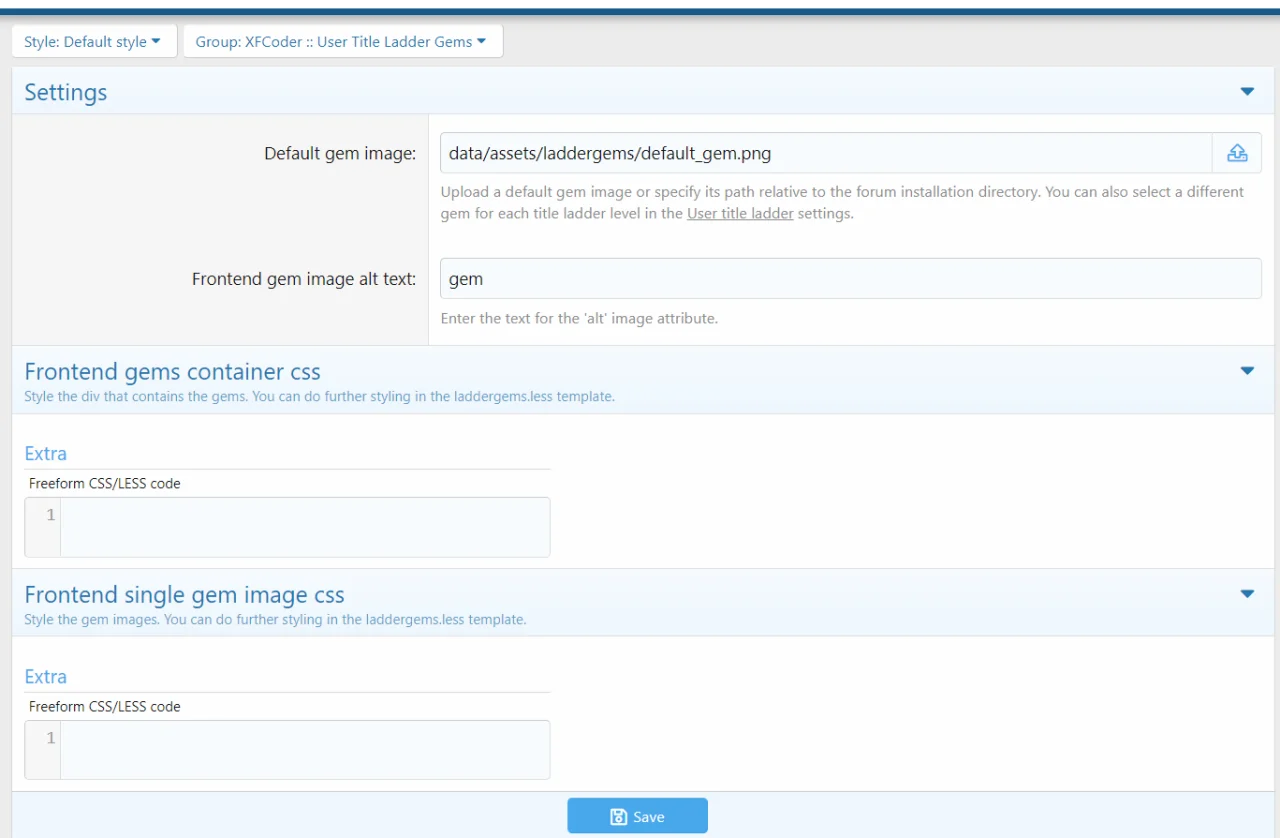The height and width of the screenshot is (838, 1280).
Task: Open the User title ladder link
Action: click(740, 214)
